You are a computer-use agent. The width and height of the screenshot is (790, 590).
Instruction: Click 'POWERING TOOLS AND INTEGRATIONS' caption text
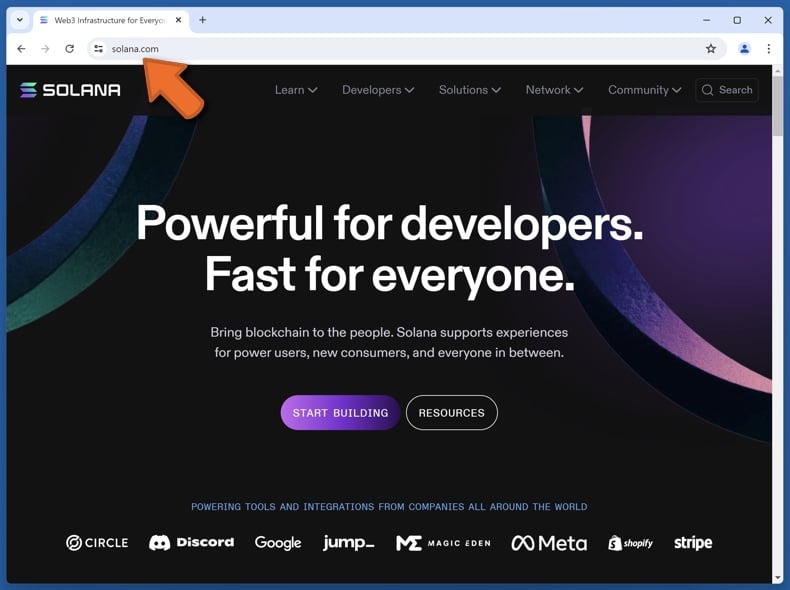pyautogui.click(x=389, y=507)
